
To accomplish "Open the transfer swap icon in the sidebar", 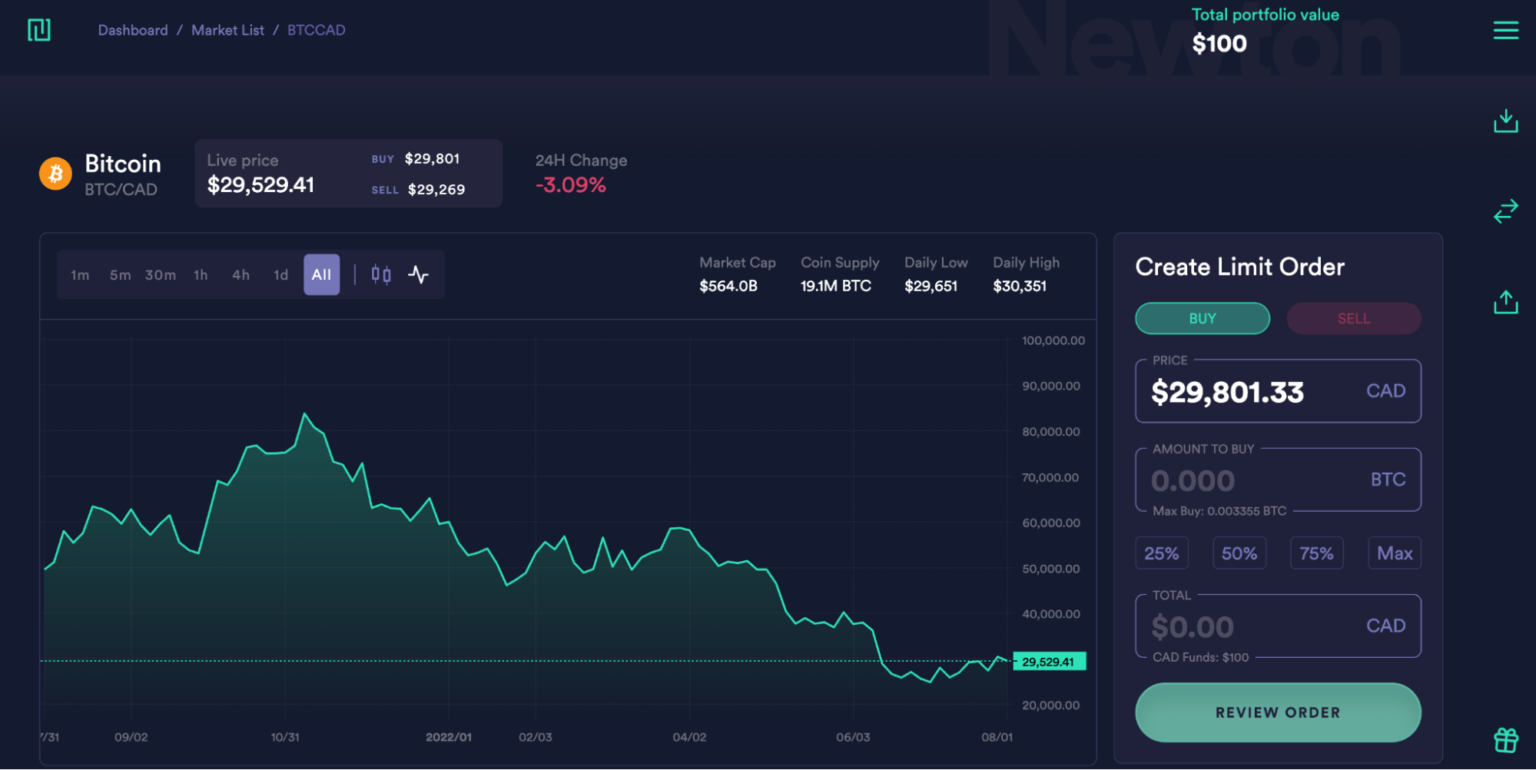I will pos(1506,211).
